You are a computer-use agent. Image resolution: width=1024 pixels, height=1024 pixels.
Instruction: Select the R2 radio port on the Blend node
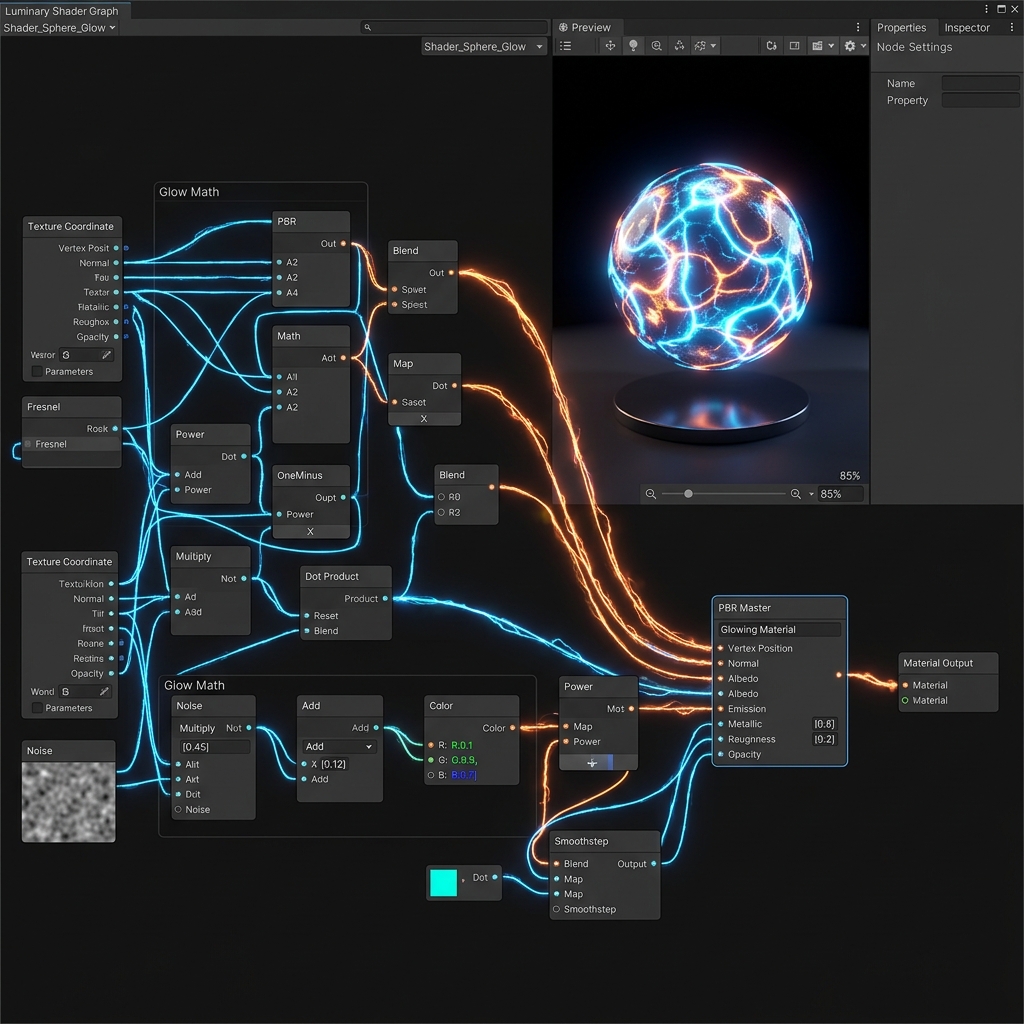441,512
